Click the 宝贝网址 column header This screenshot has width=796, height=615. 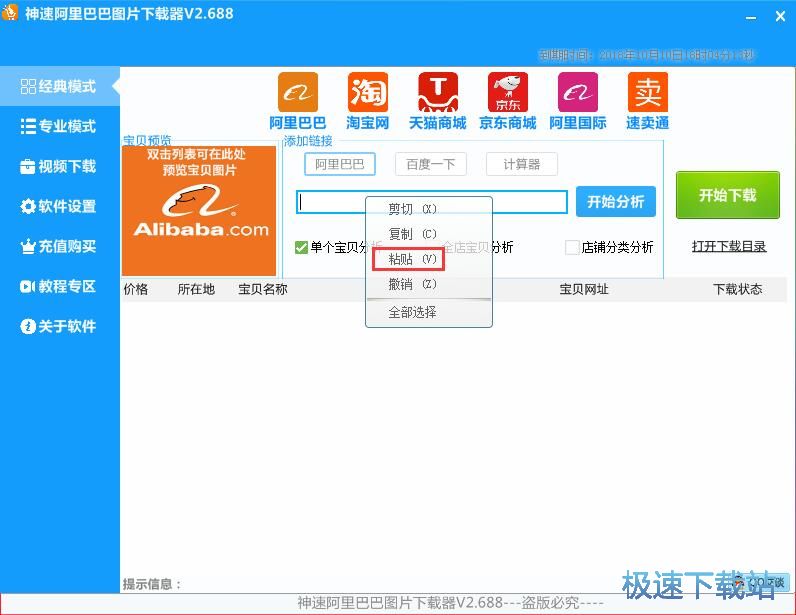pyautogui.click(x=584, y=289)
